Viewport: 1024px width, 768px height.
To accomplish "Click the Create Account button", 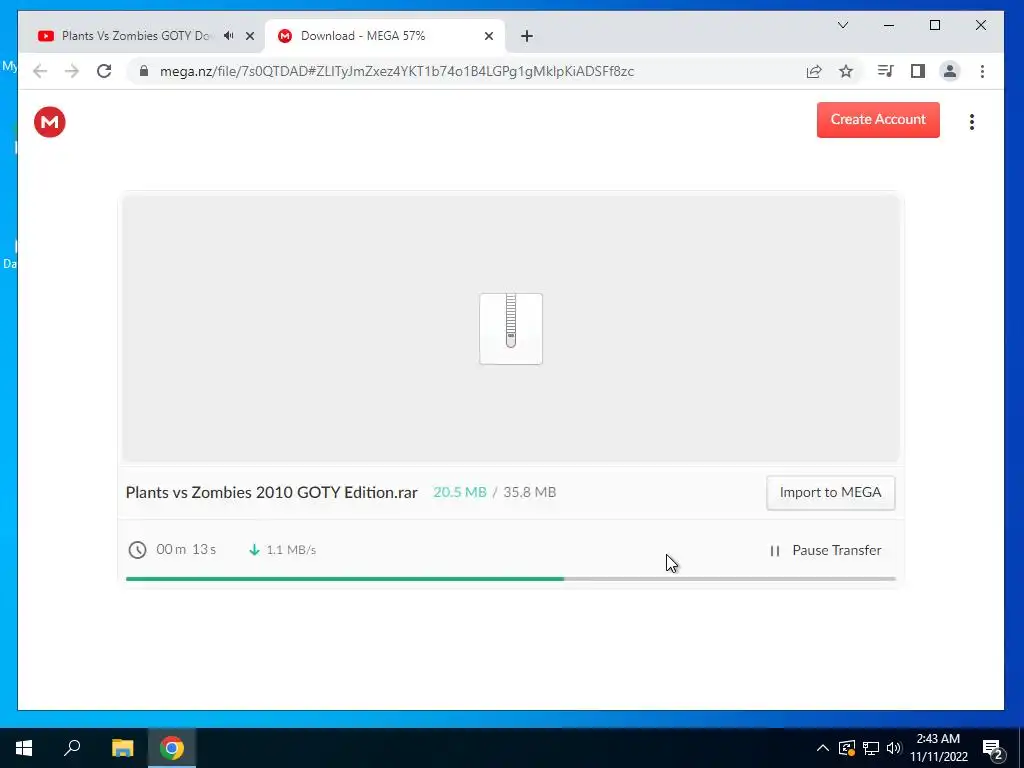I will 878,120.
